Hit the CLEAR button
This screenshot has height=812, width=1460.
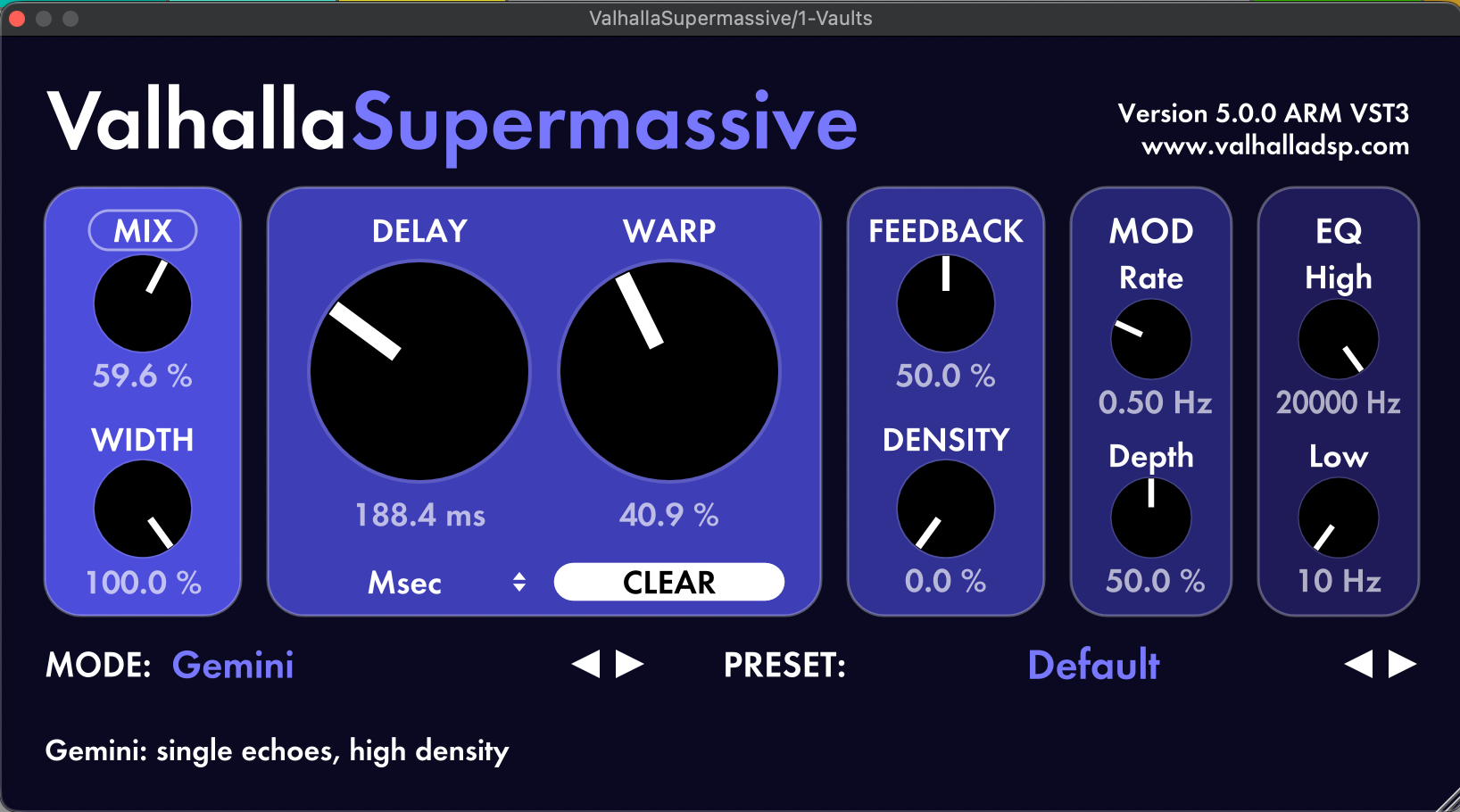669,582
